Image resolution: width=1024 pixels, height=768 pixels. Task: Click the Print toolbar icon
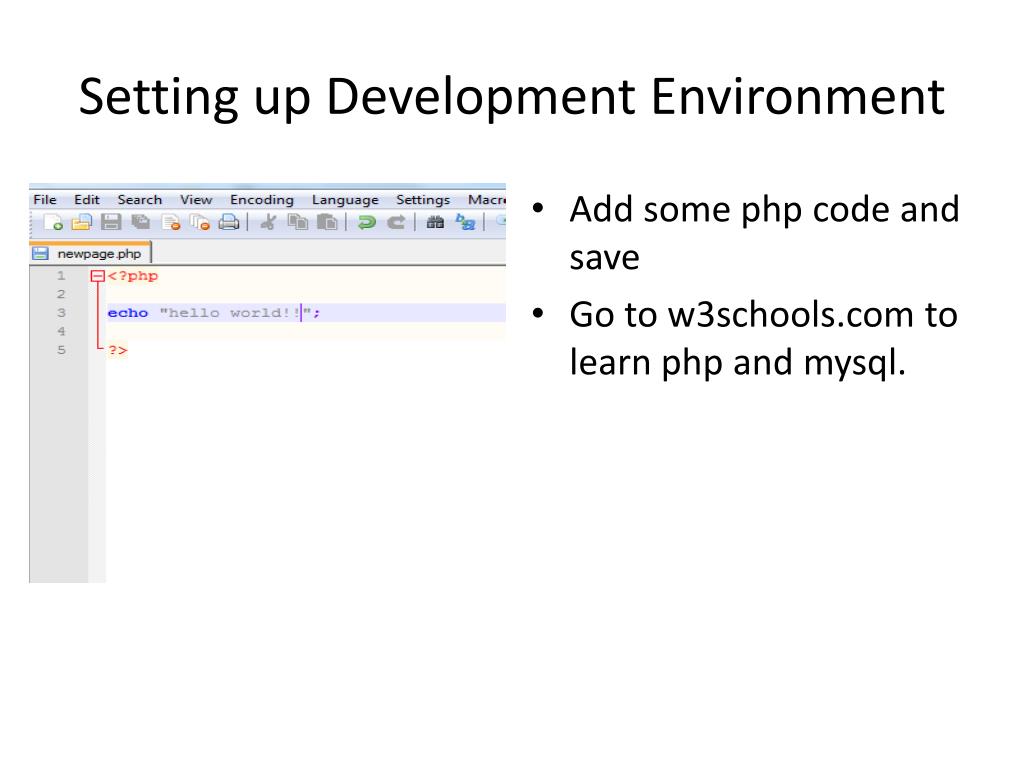coord(229,223)
